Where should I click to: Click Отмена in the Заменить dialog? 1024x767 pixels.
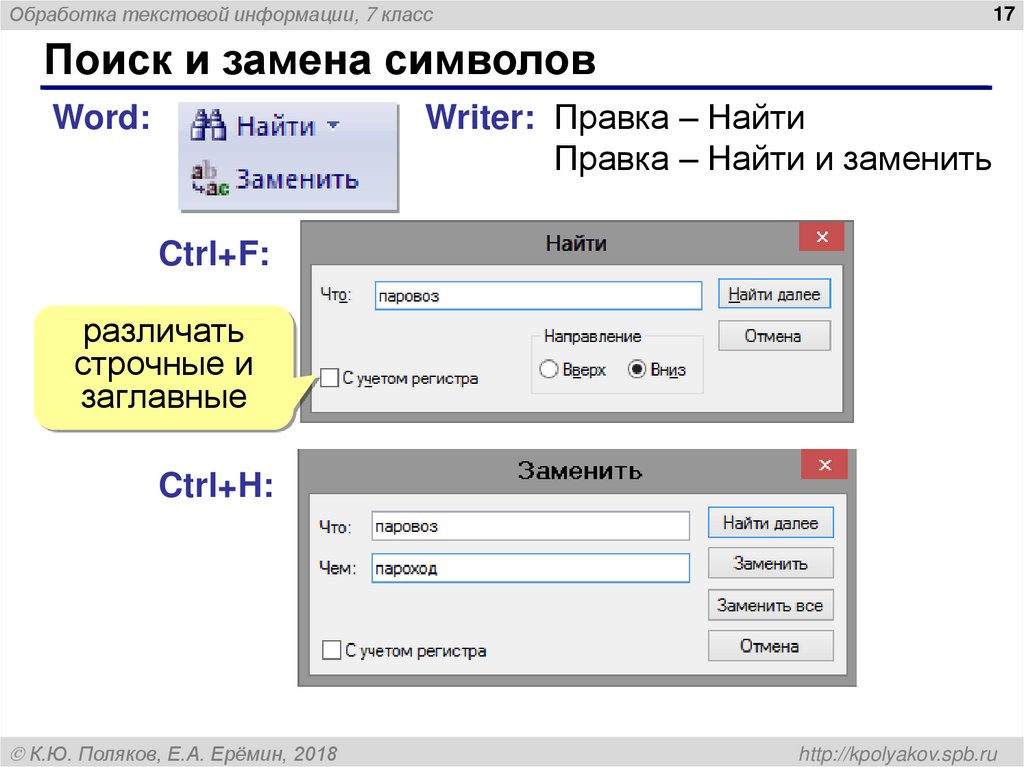coord(771,645)
